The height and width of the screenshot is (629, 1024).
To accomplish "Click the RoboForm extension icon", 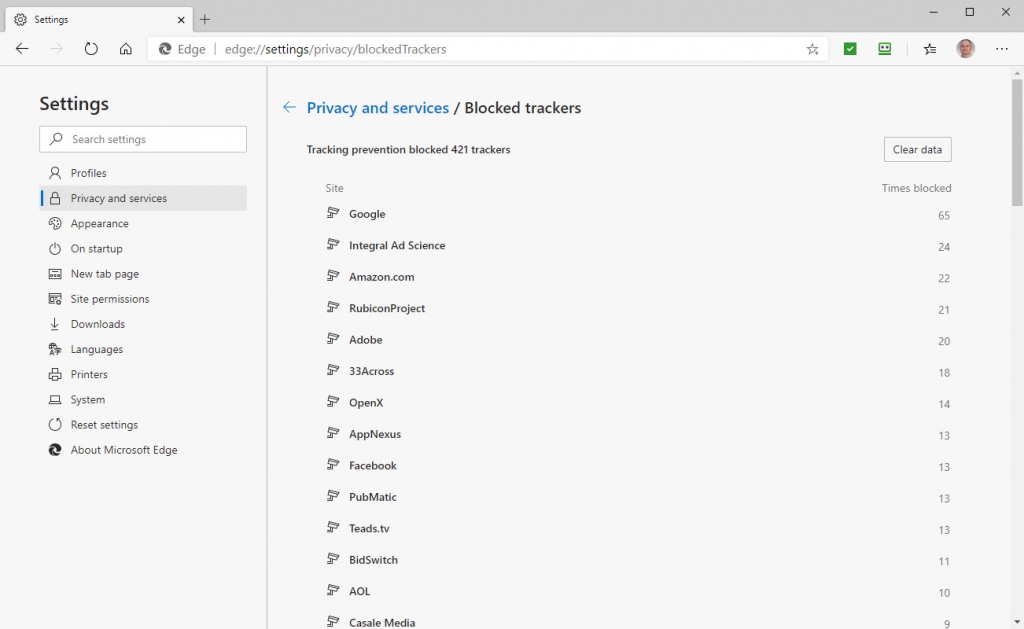I will (x=884, y=48).
